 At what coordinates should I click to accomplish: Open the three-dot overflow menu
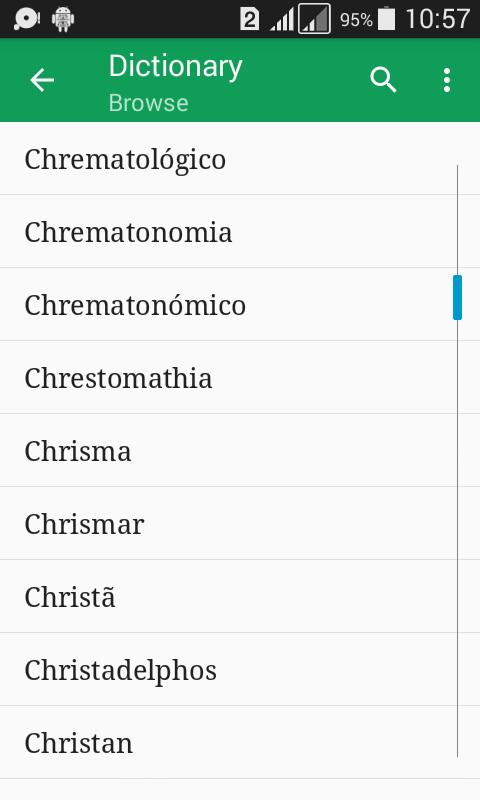point(447,80)
